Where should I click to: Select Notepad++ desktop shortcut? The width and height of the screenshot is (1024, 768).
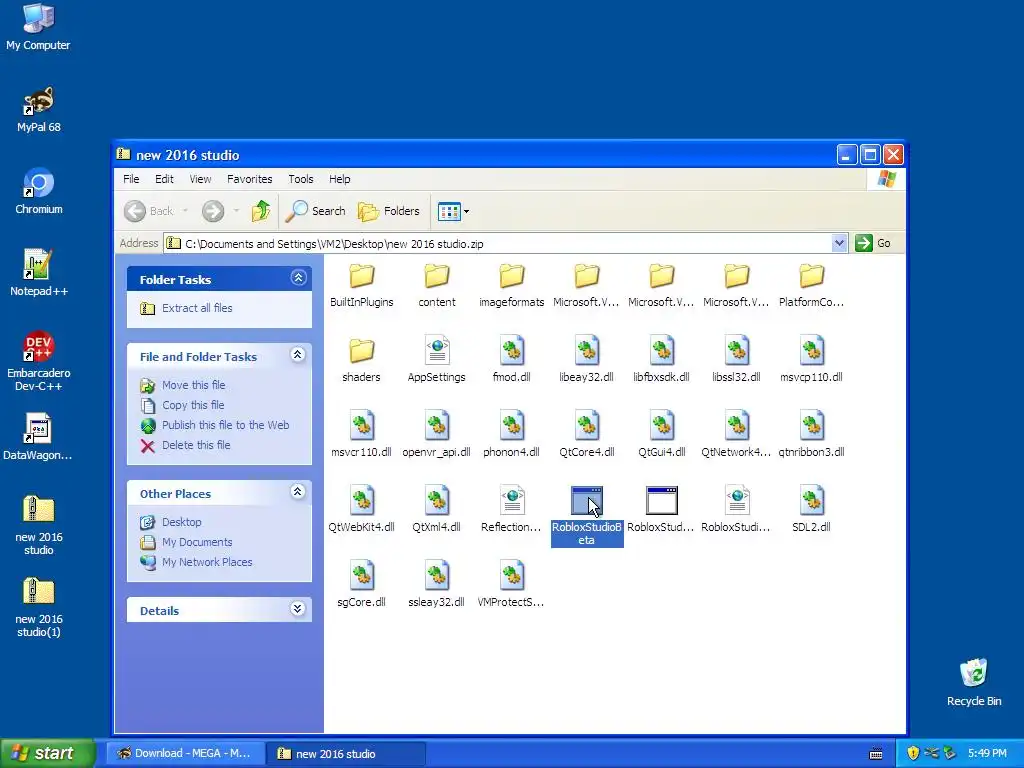coord(39,273)
